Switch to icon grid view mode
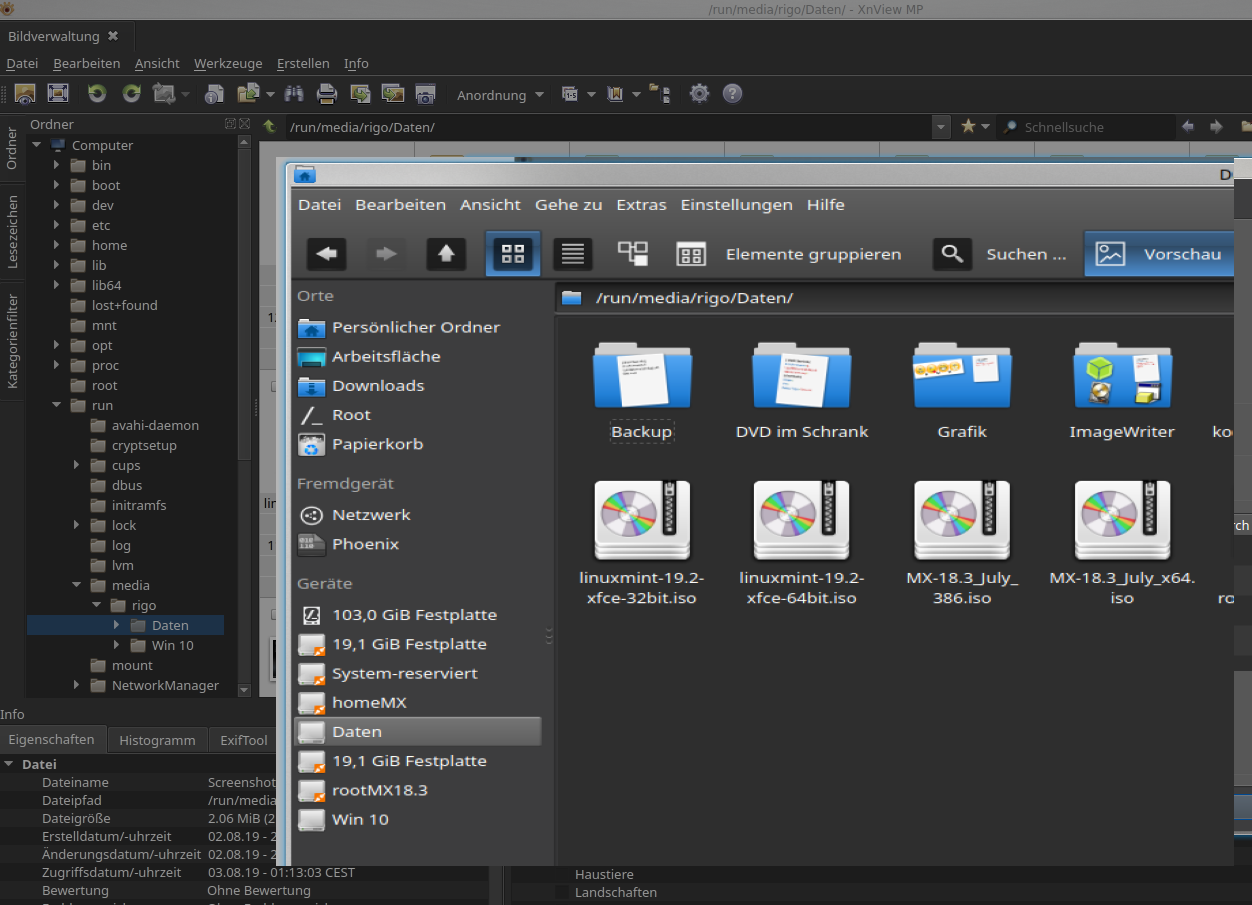Image resolution: width=1252 pixels, height=905 pixels. tap(513, 254)
